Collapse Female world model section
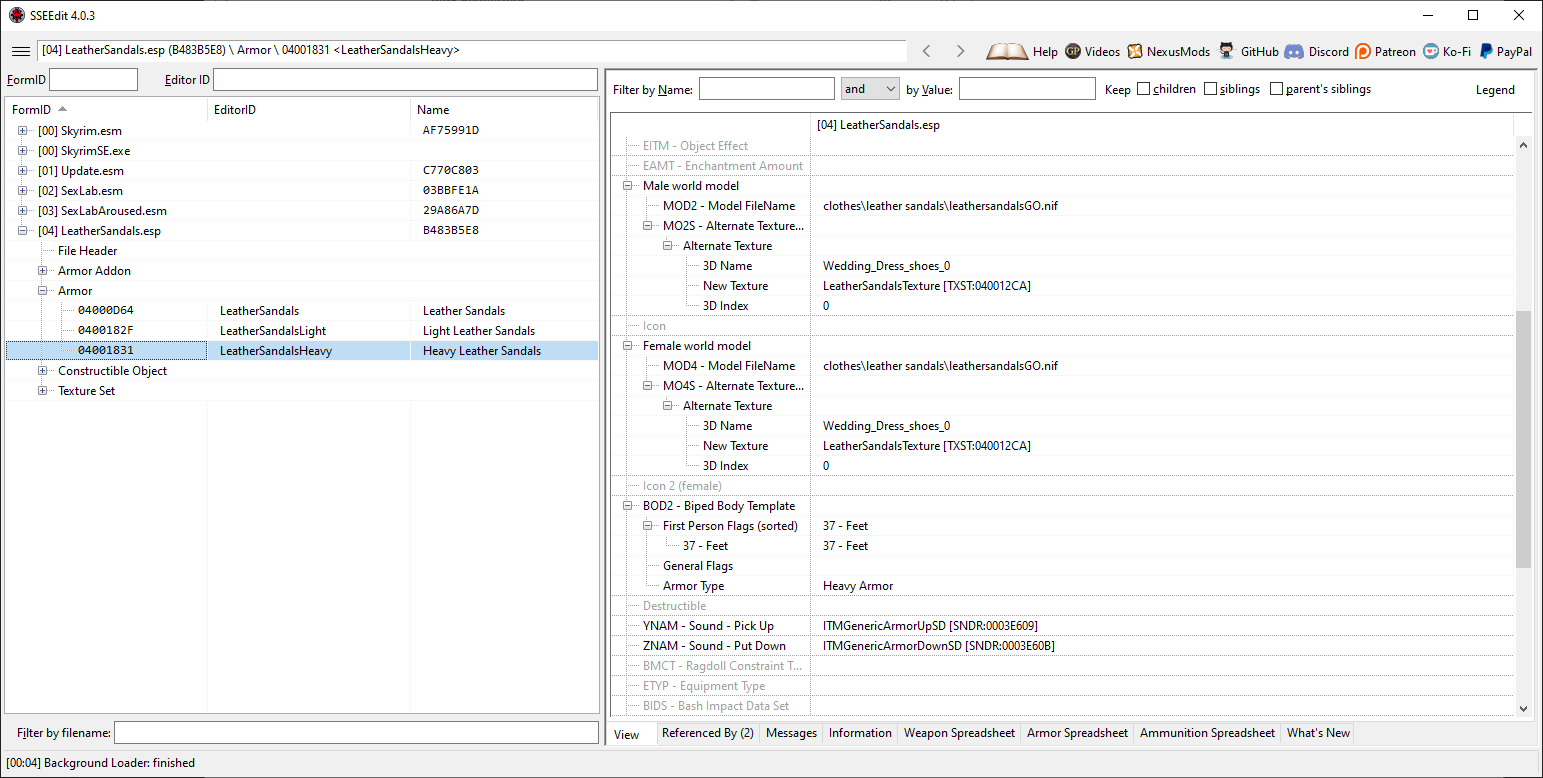Viewport: 1543px width, 778px height. tap(628, 346)
